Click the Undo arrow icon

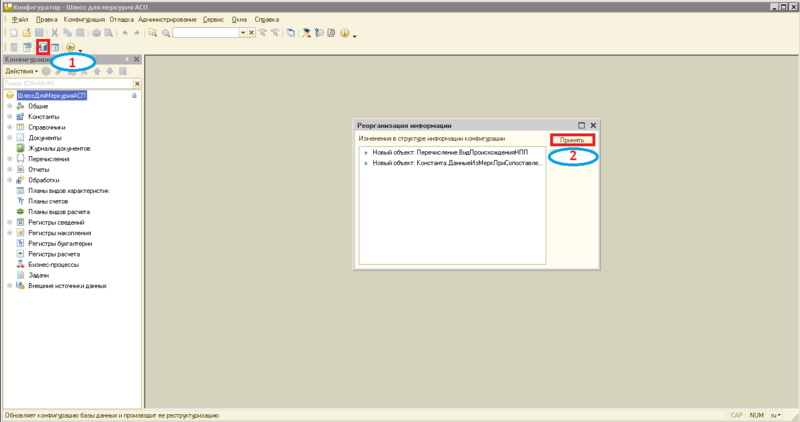click(125, 32)
